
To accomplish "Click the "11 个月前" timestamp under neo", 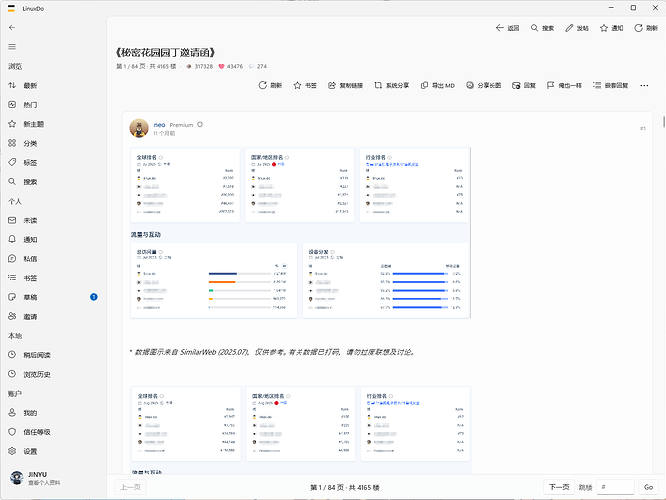I will [164, 133].
